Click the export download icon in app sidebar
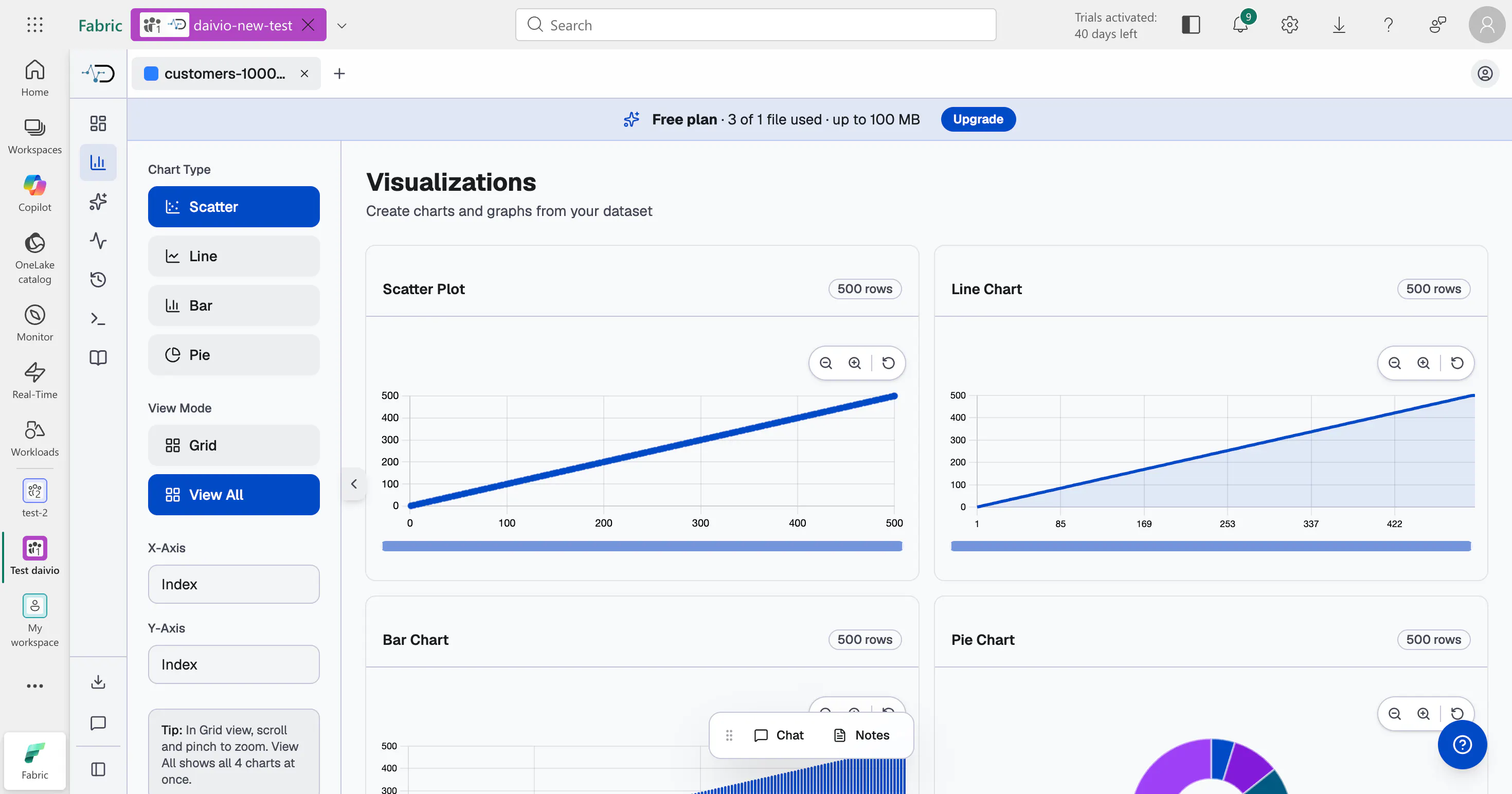 98,681
